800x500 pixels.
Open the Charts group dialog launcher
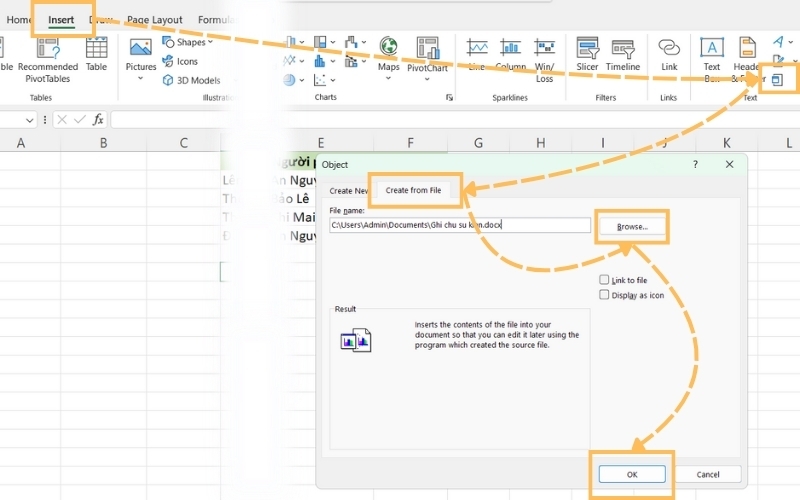449,97
